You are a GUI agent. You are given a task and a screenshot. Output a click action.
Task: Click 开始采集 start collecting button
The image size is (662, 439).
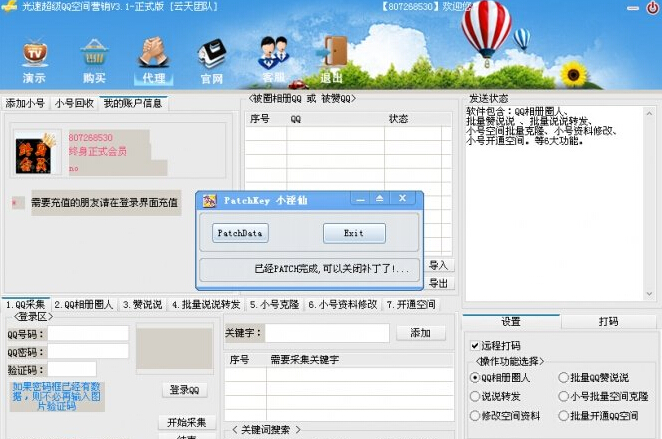tap(187, 422)
